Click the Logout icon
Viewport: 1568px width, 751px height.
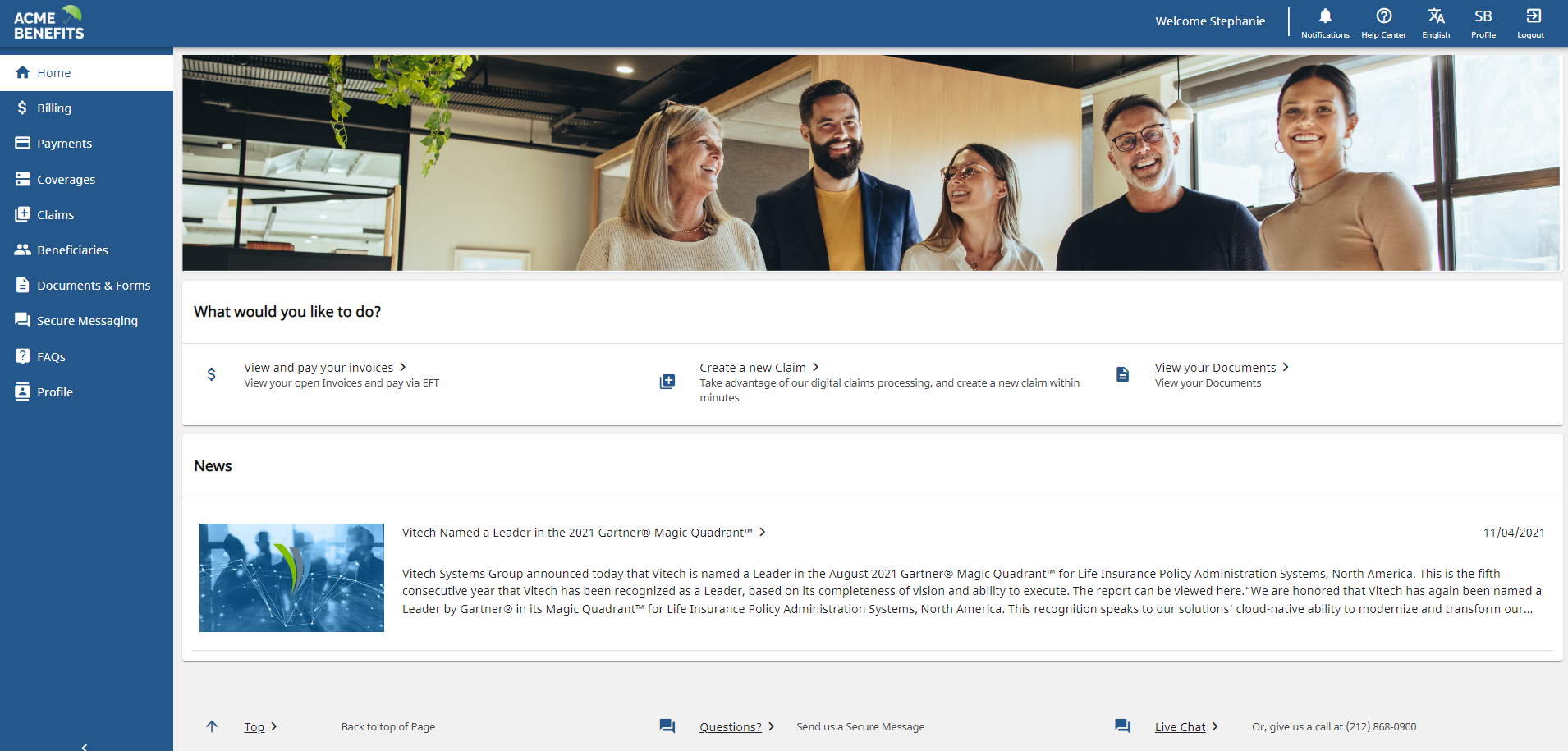pyautogui.click(x=1531, y=16)
